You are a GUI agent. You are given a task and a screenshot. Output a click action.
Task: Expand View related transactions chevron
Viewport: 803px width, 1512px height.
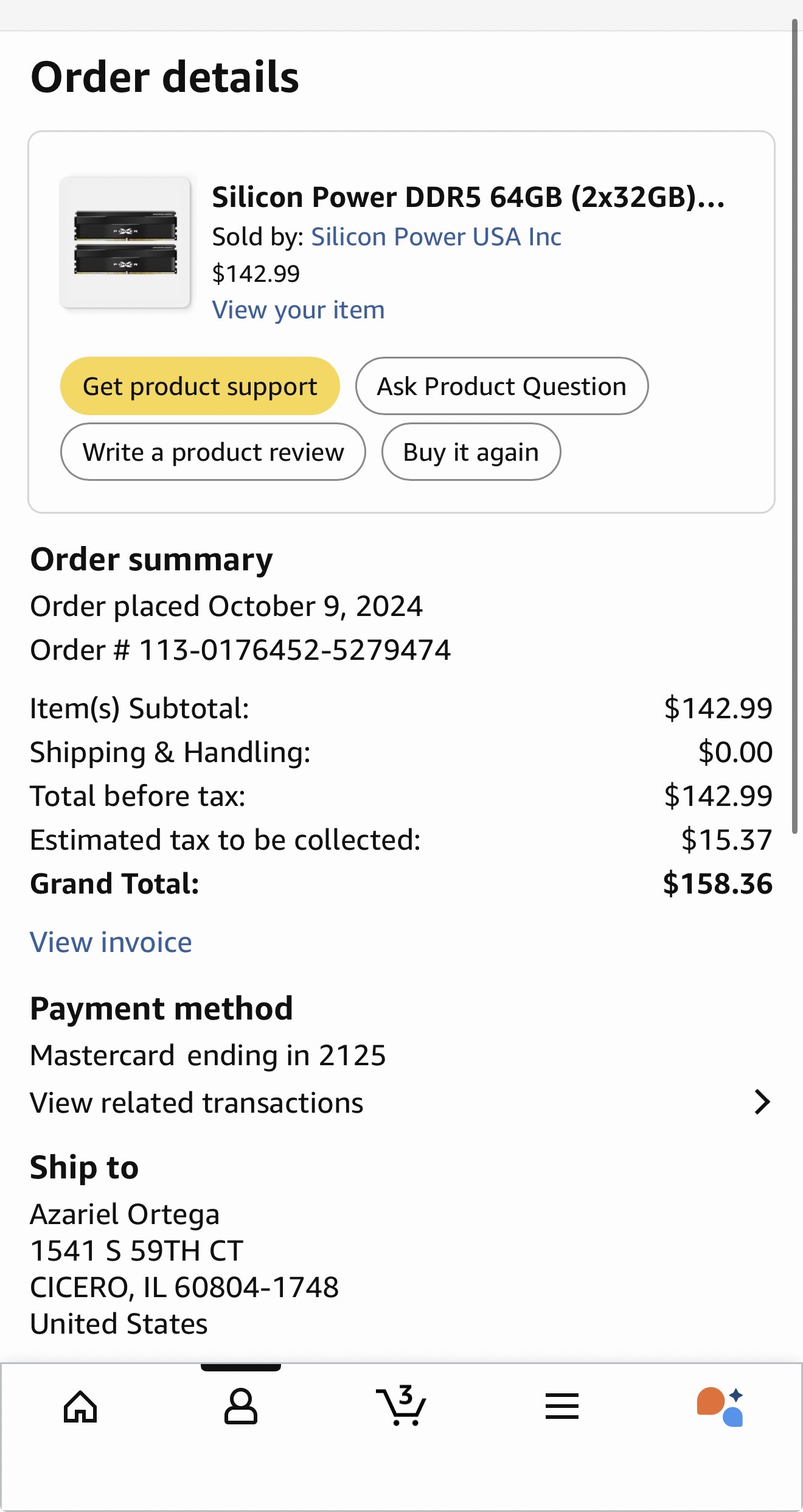point(762,1102)
